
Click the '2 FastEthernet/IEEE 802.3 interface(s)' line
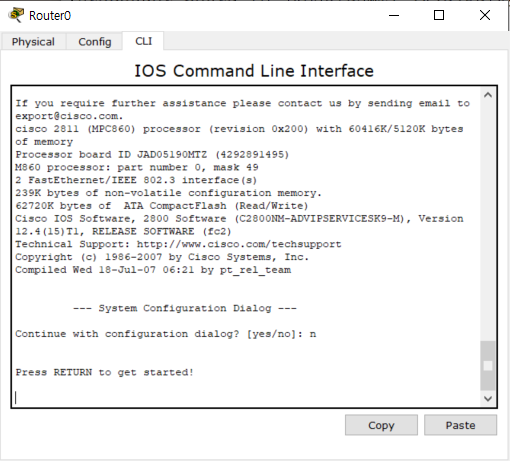coord(136,180)
